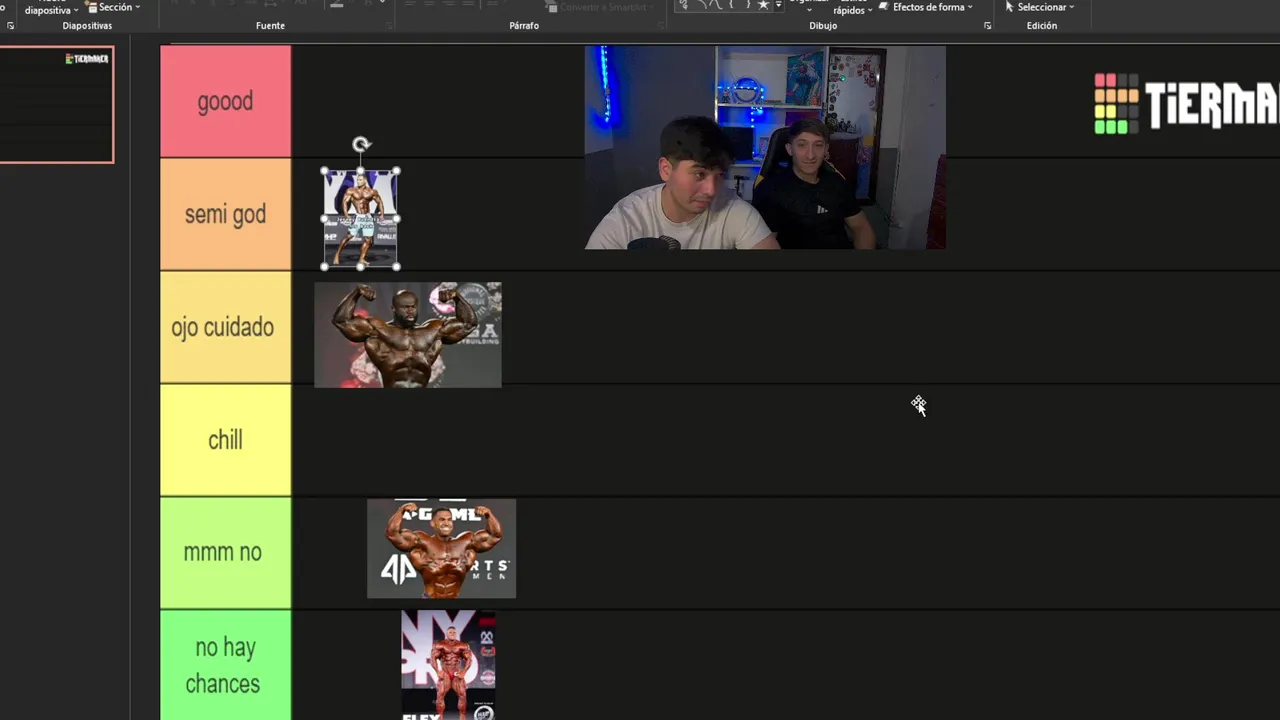1280x720 pixels.
Task: Click the yellow 'chill' tier label
Action: 226,440
